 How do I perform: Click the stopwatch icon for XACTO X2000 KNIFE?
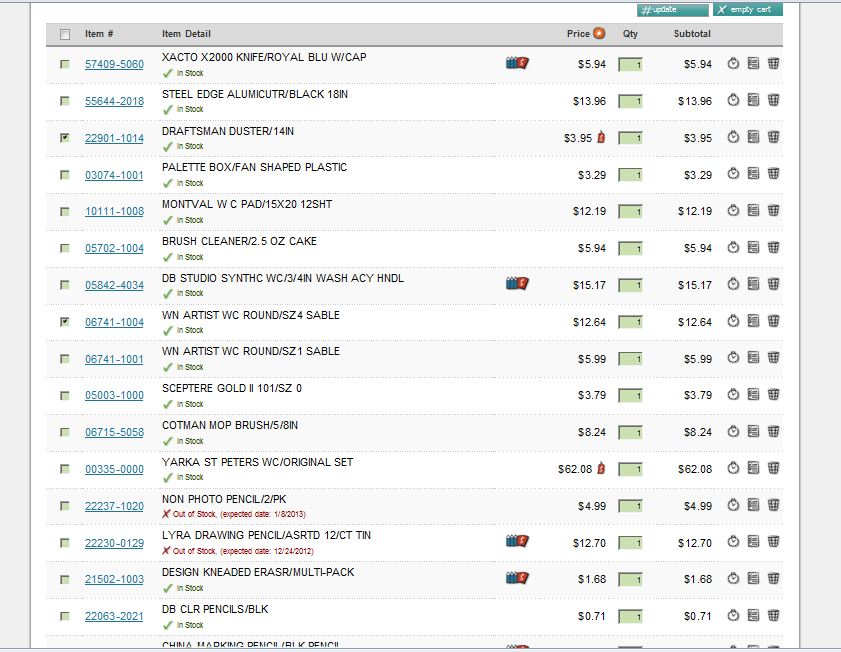coord(733,63)
